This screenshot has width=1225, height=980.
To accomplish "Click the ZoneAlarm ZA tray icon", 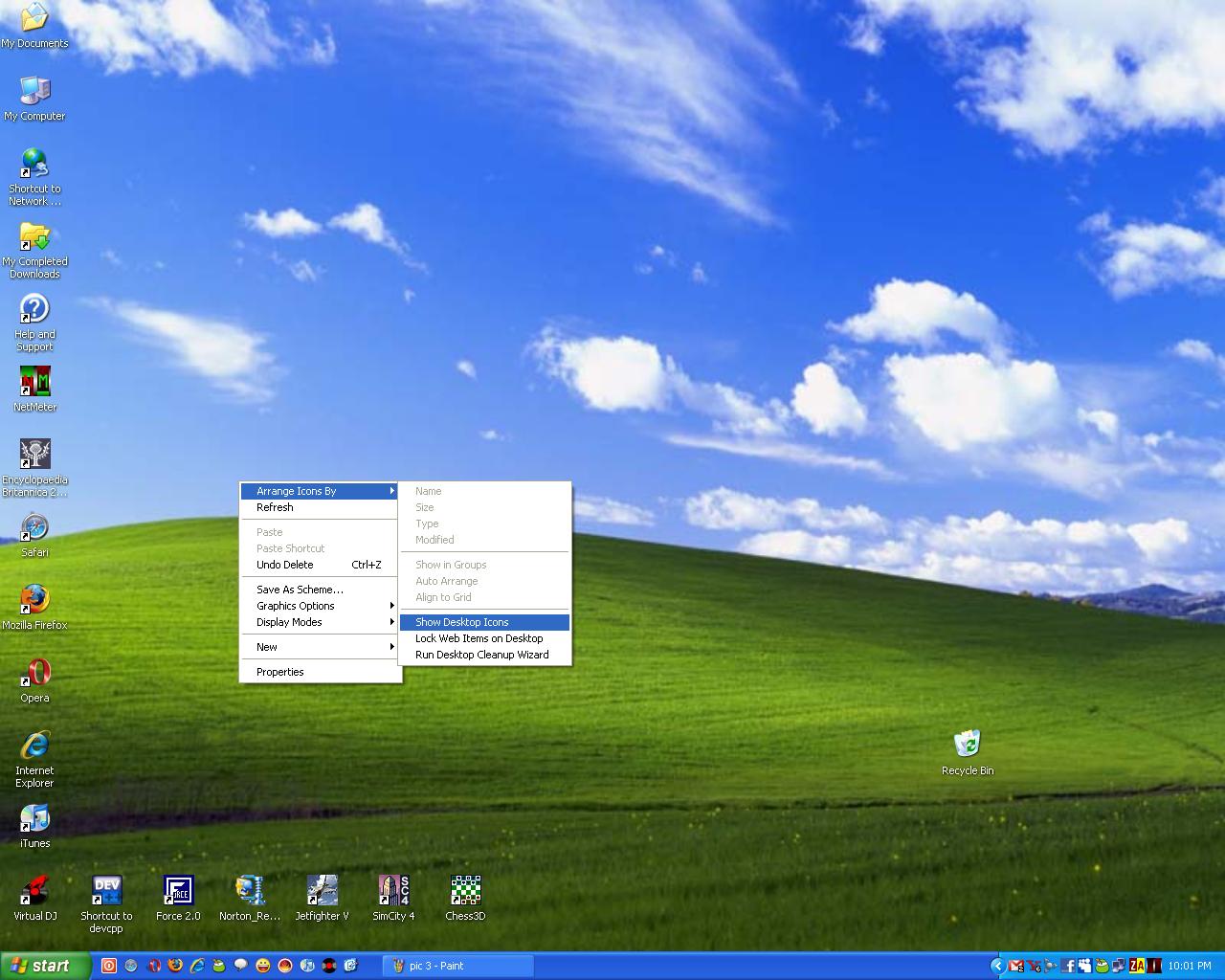I will [x=1137, y=966].
